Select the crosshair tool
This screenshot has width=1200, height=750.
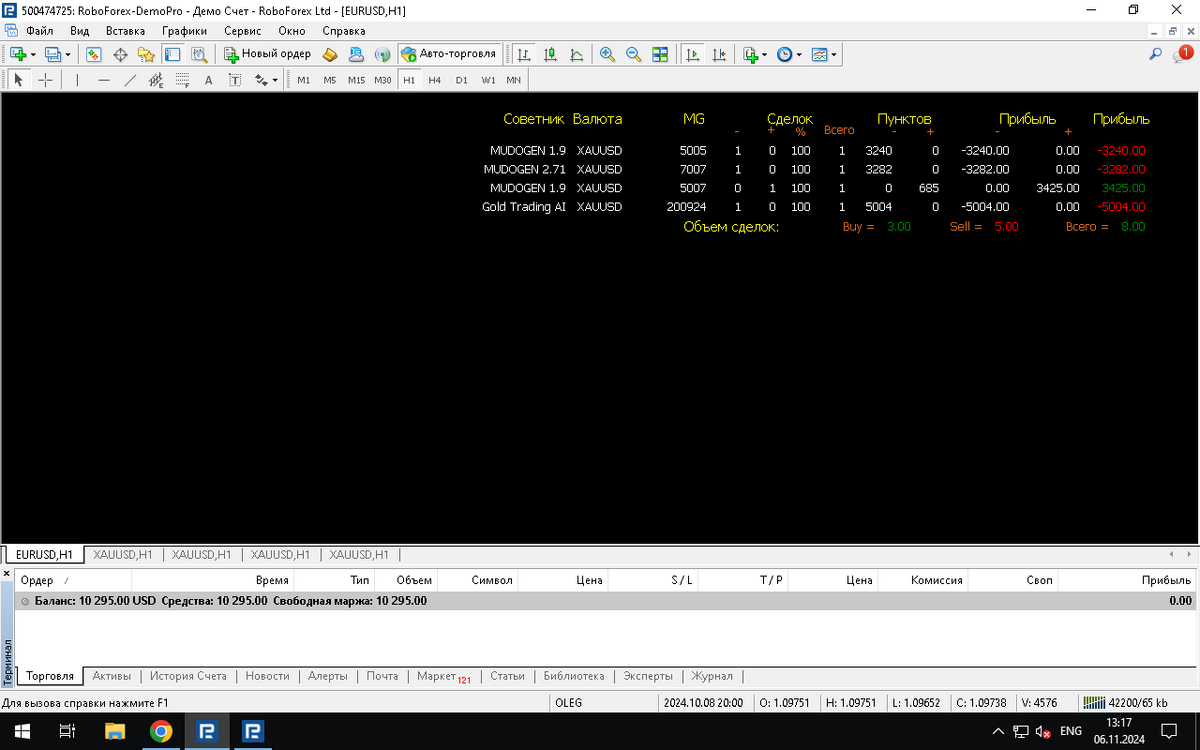pos(45,80)
